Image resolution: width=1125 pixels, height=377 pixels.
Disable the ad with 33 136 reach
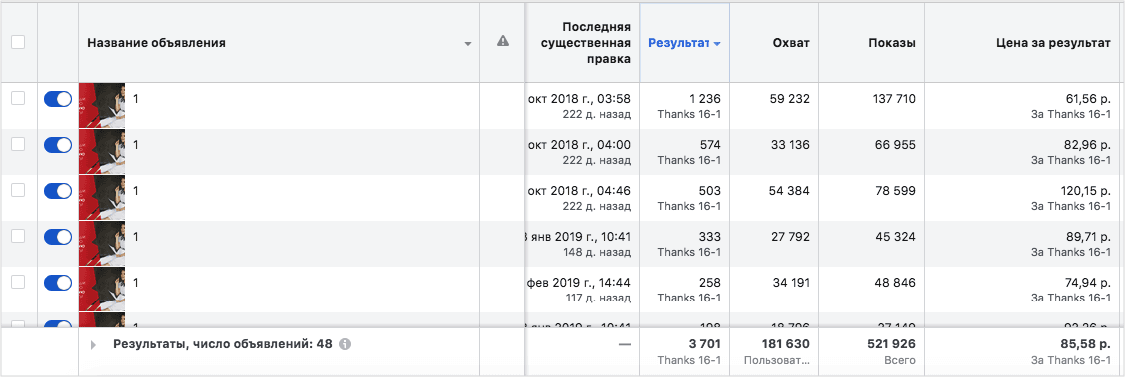coord(58,145)
